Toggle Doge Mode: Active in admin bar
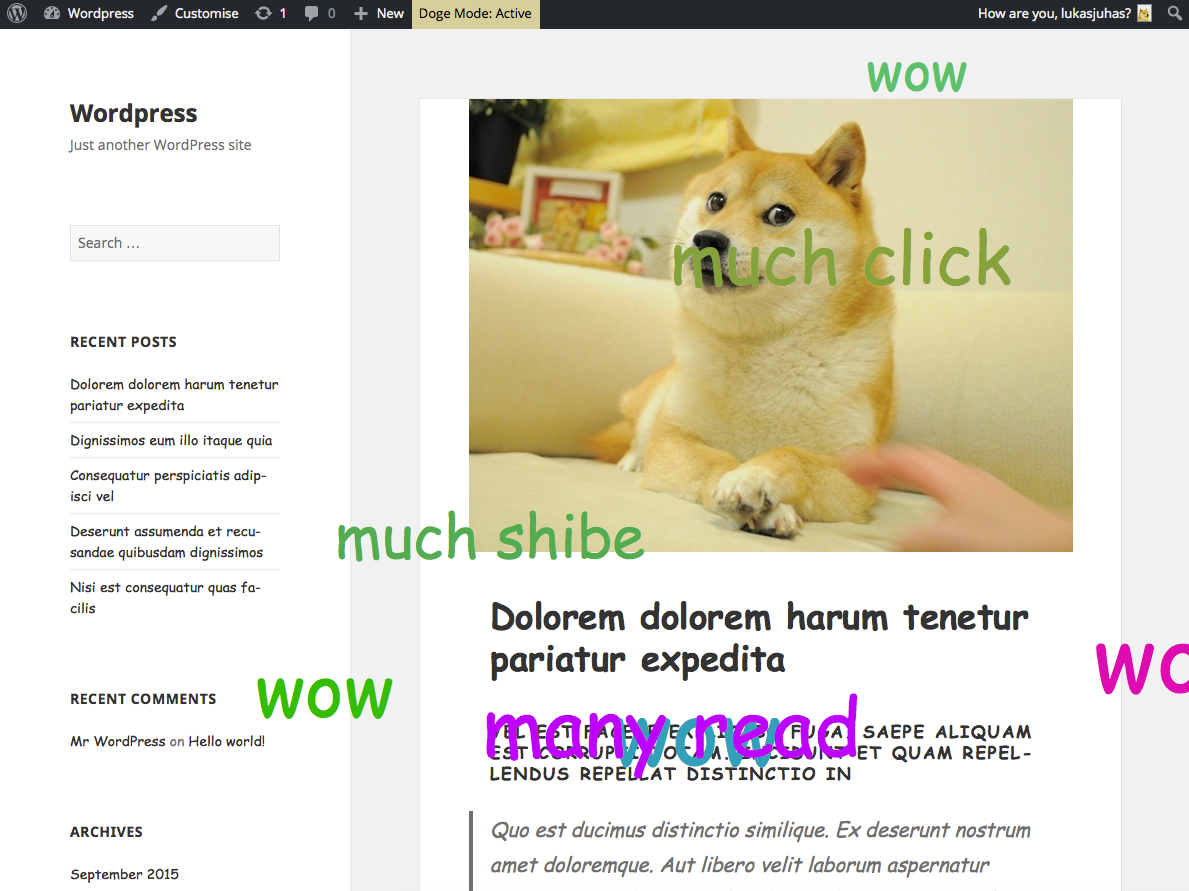 pyautogui.click(x=475, y=14)
